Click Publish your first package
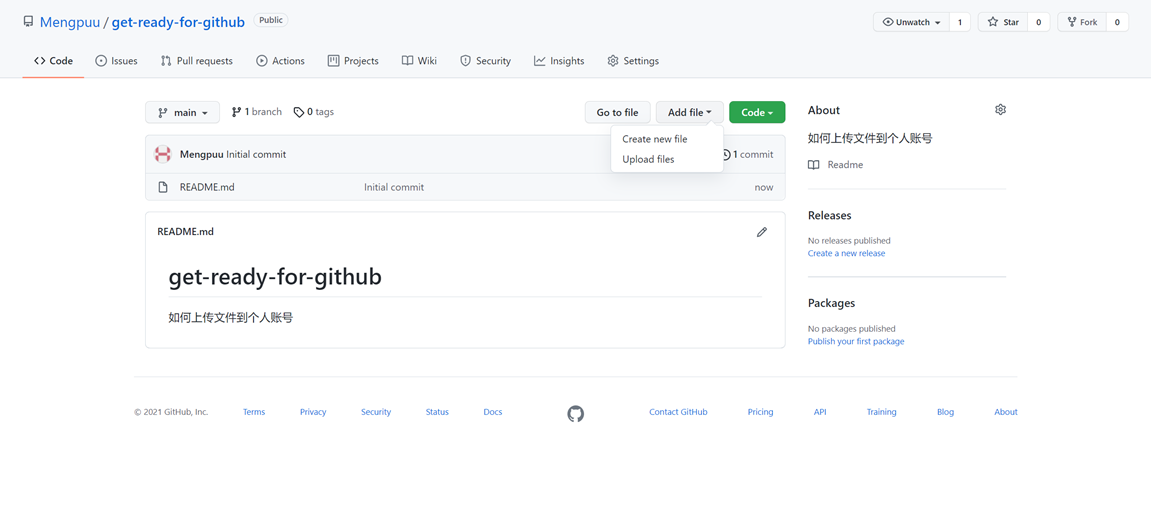The image size is (1151, 511). [856, 341]
